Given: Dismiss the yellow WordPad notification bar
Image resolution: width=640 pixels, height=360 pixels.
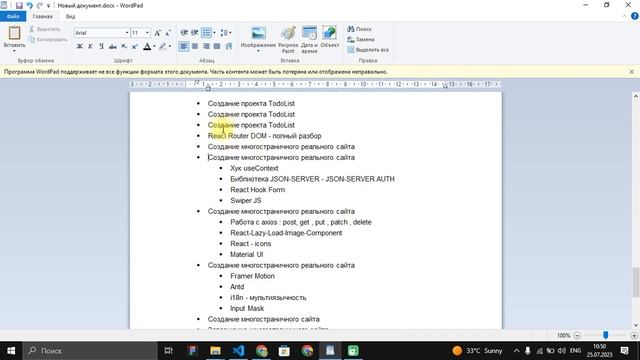Looking at the screenshot, I should coord(631,72).
